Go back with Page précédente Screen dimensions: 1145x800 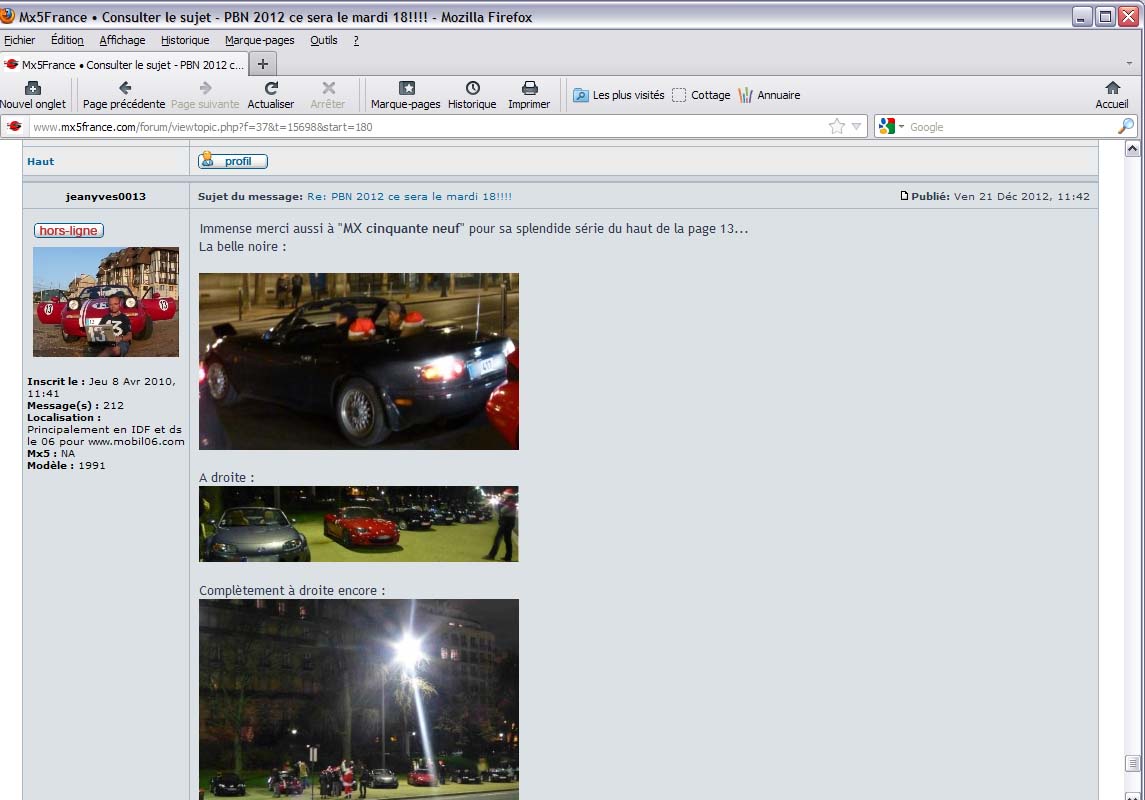click(x=124, y=95)
